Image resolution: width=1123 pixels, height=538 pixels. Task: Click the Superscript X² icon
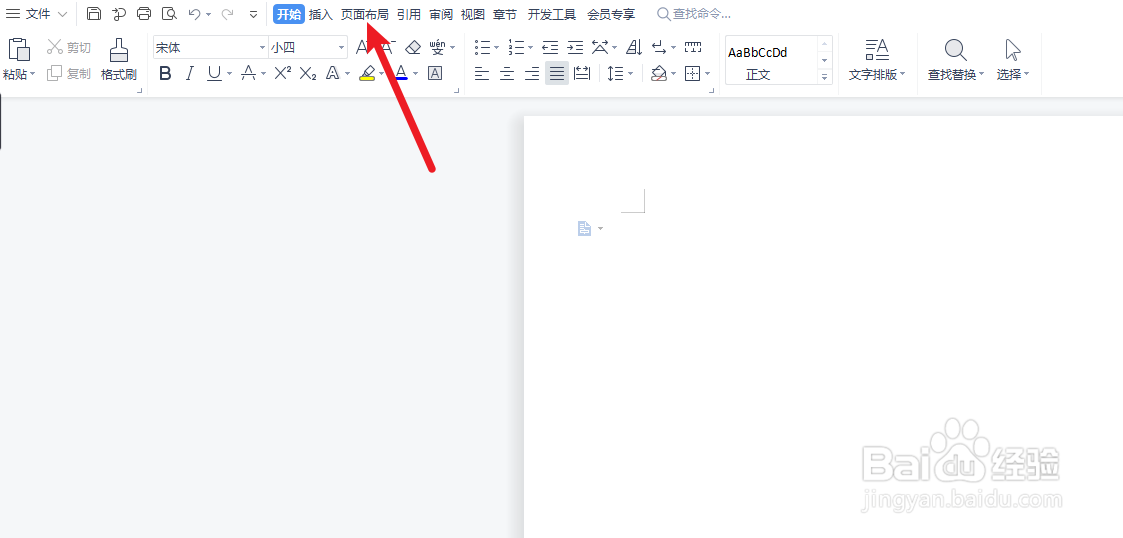pos(283,73)
